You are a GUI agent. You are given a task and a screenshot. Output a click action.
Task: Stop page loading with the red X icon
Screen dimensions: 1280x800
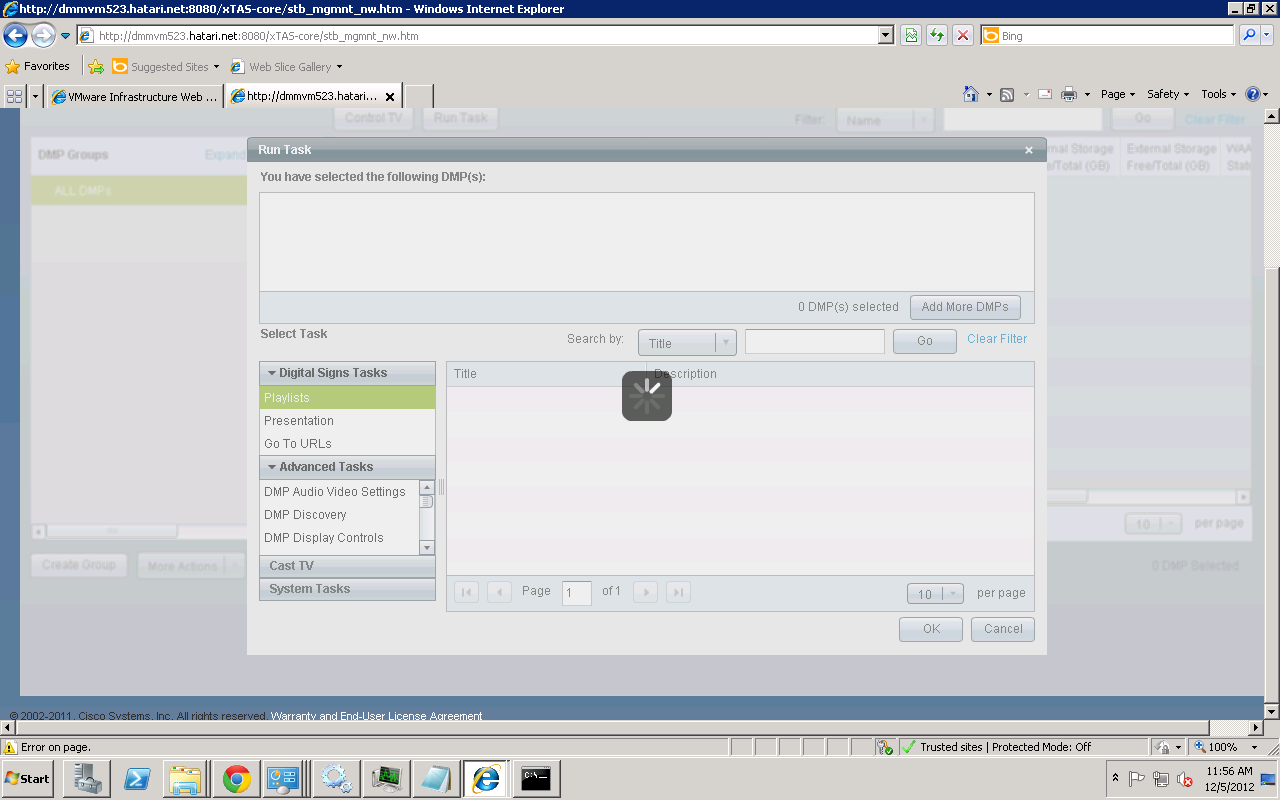click(x=963, y=36)
